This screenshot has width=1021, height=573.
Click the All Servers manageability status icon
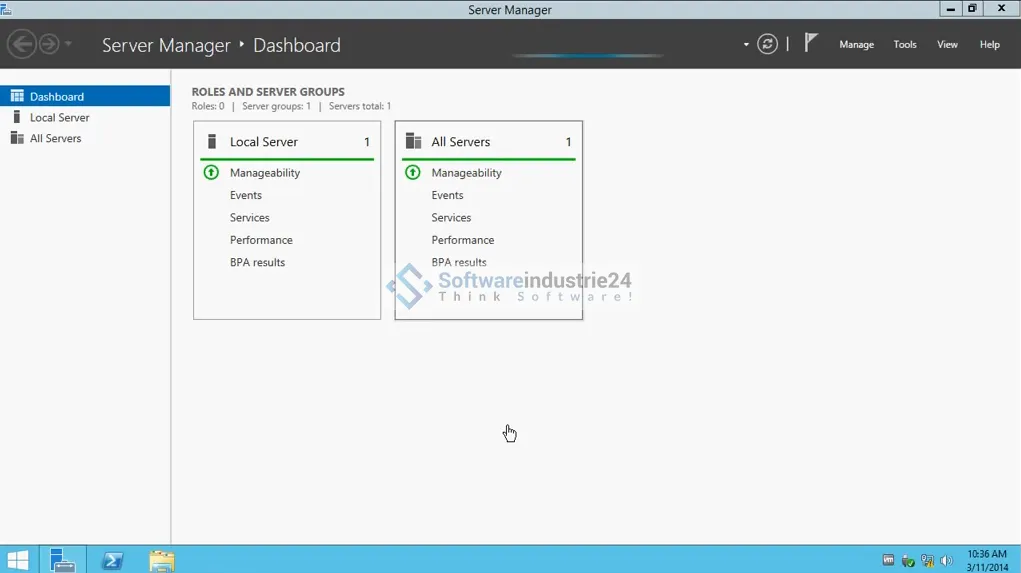pos(413,173)
